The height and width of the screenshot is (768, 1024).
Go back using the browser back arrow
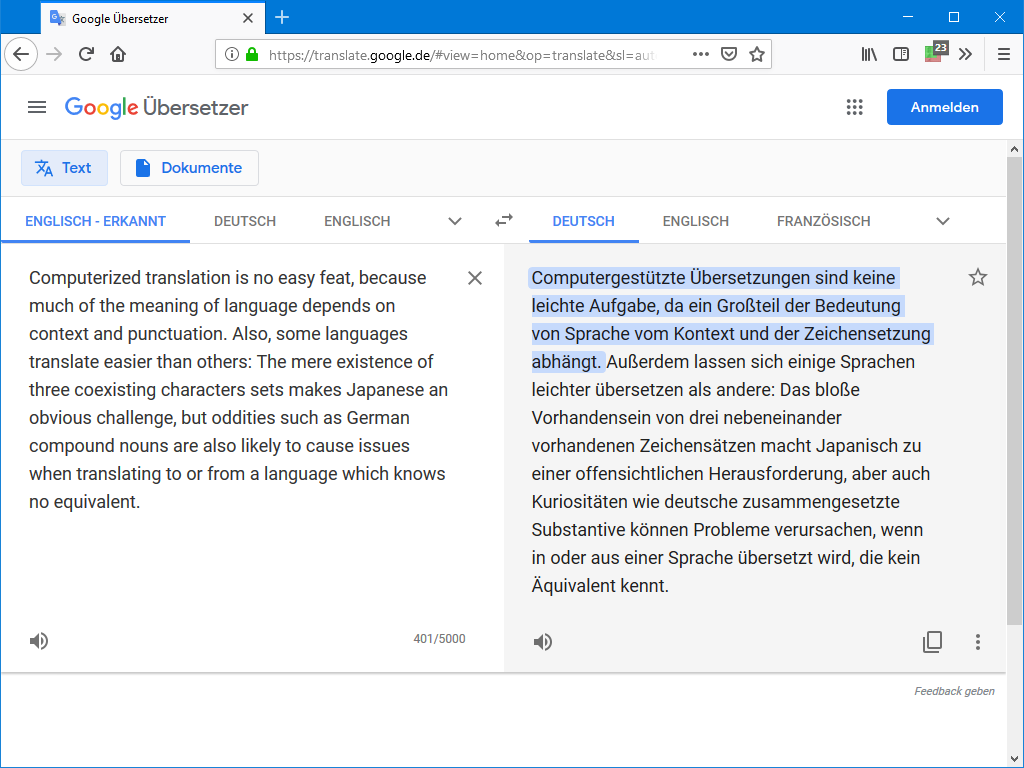(21, 54)
